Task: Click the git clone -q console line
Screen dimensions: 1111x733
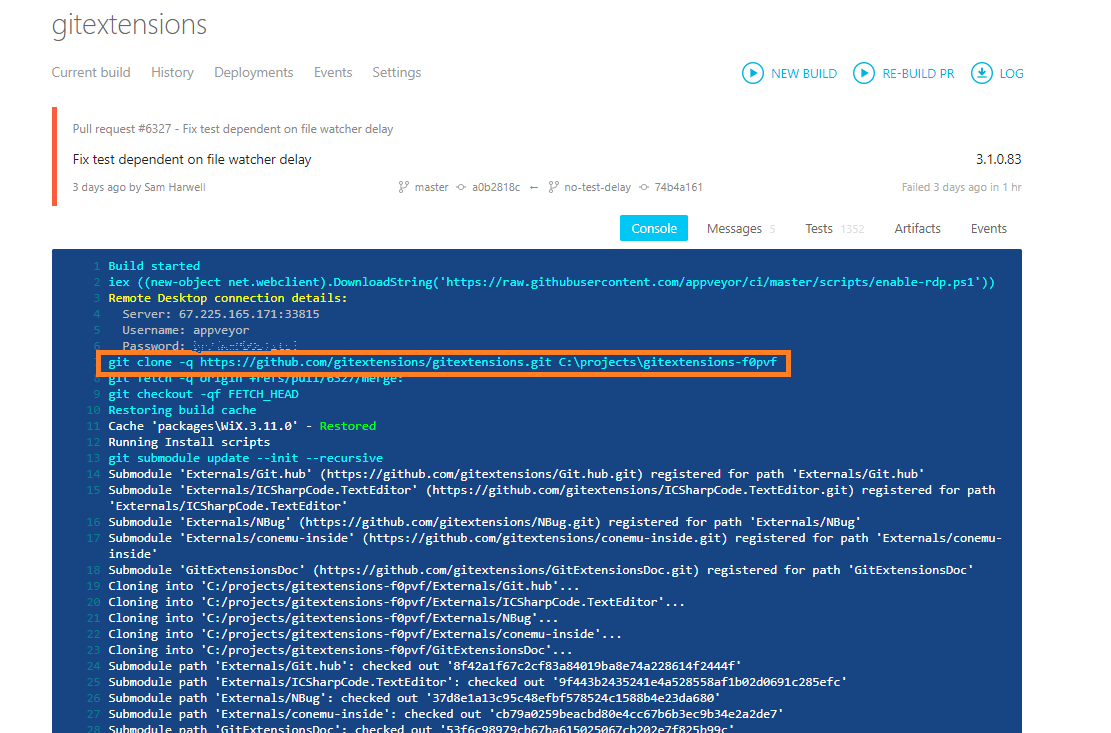Action: pos(442,362)
